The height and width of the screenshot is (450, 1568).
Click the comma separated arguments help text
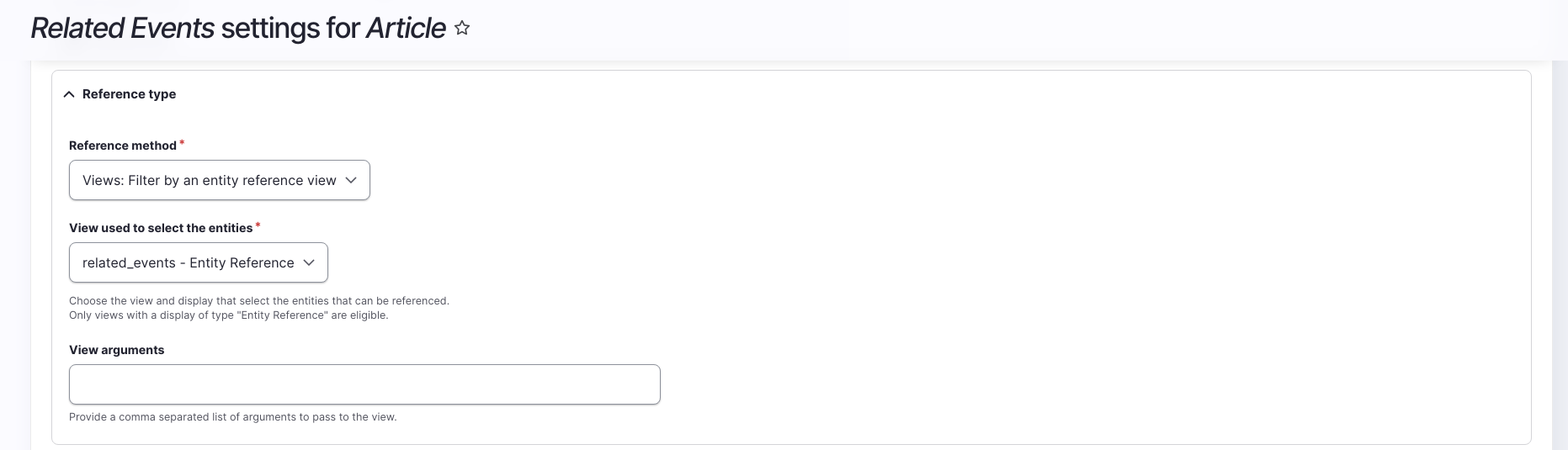tap(232, 416)
